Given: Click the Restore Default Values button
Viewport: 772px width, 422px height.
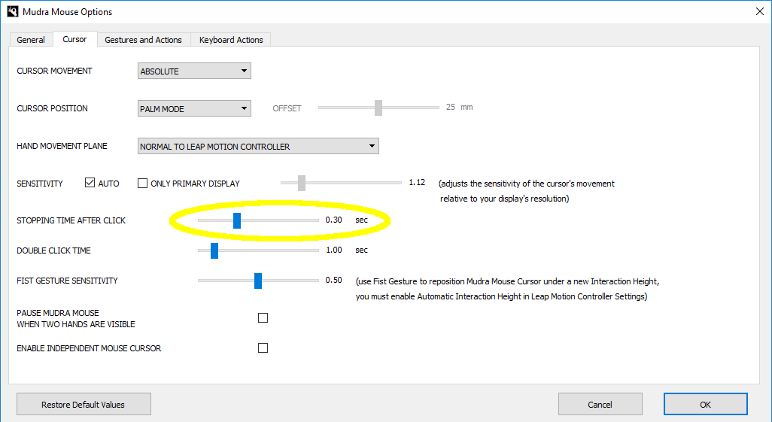Looking at the screenshot, I should [x=84, y=404].
